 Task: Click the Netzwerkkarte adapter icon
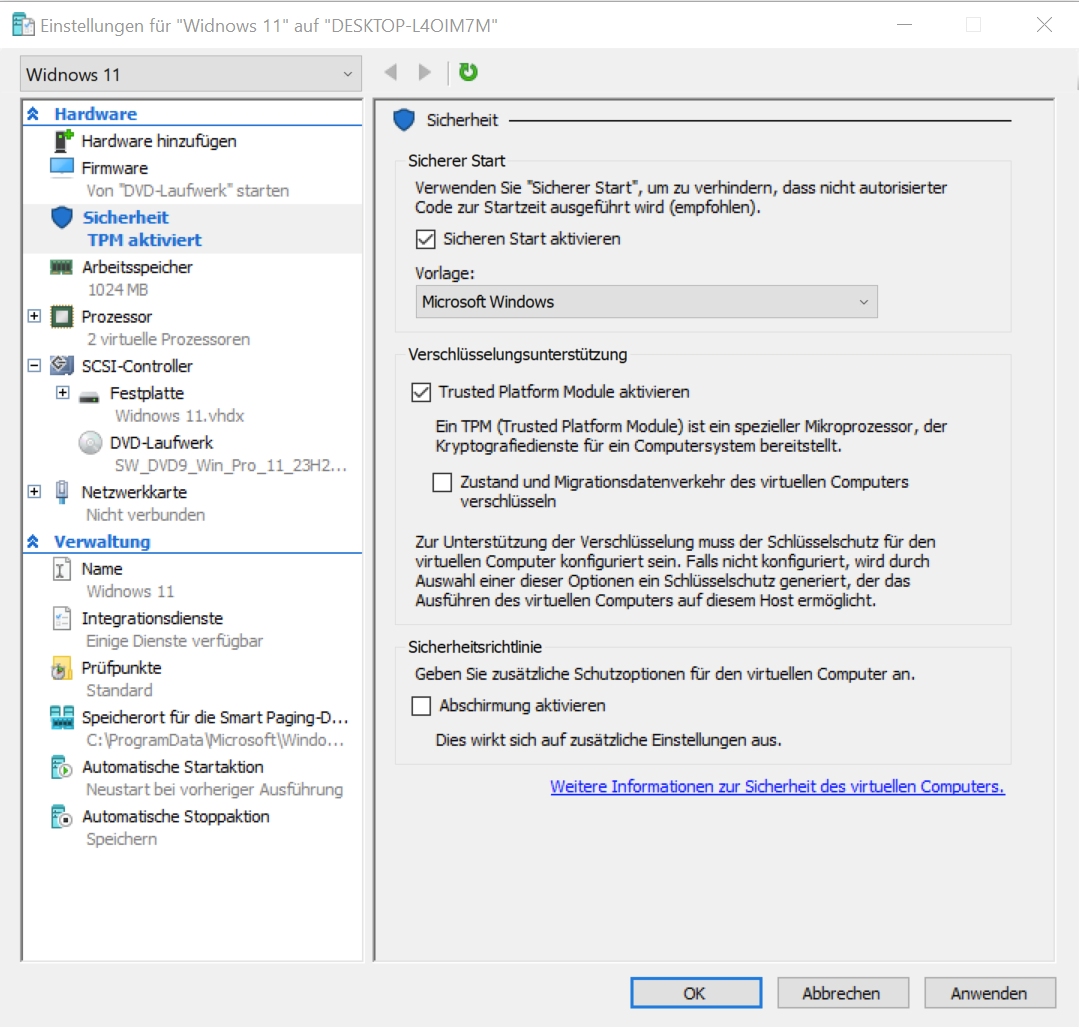click(x=62, y=492)
